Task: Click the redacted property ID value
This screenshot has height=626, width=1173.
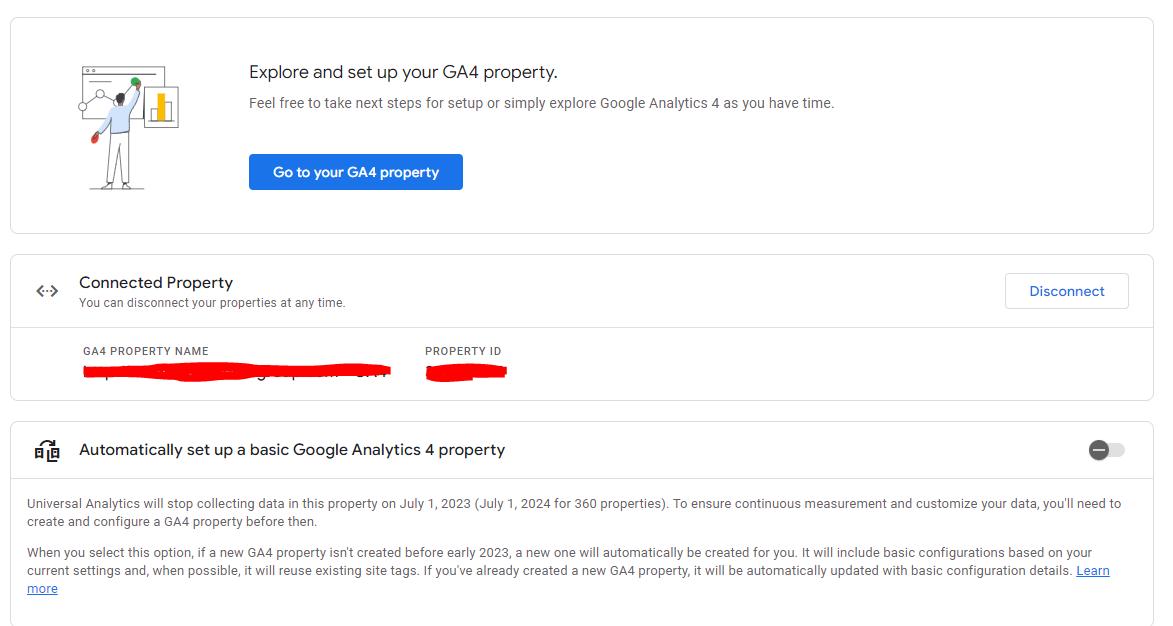Action: 465,372
